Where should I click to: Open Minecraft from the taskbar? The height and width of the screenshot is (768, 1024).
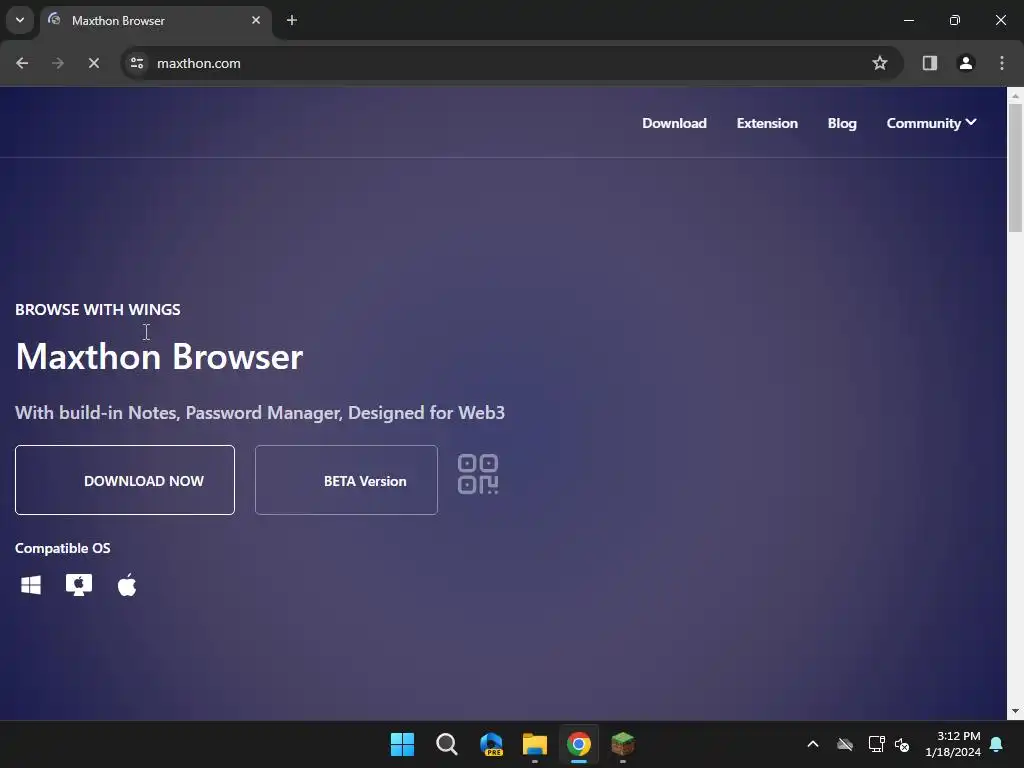[x=622, y=744]
